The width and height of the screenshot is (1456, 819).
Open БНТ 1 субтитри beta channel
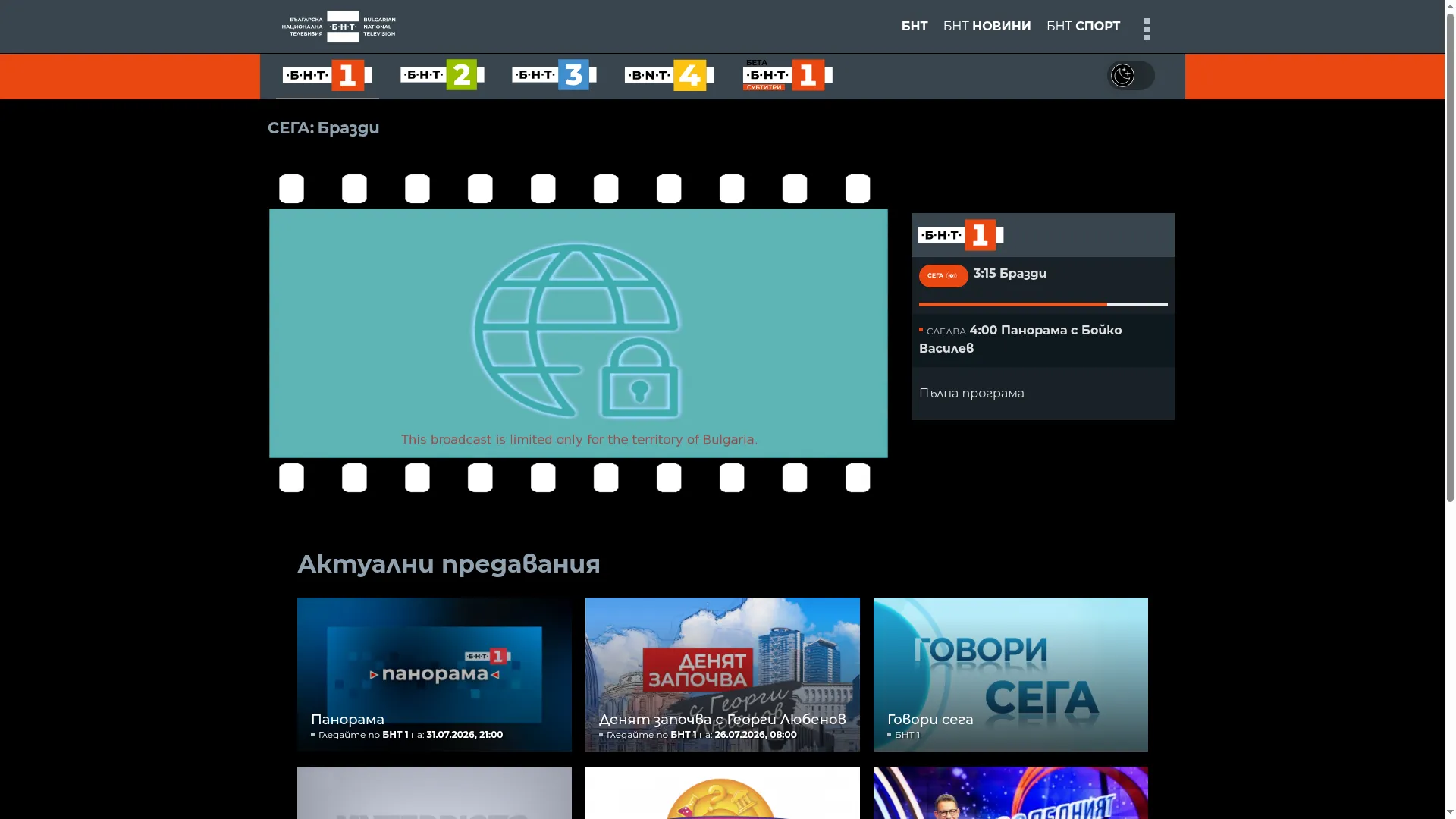pyautogui.click(x=788, y=75)
